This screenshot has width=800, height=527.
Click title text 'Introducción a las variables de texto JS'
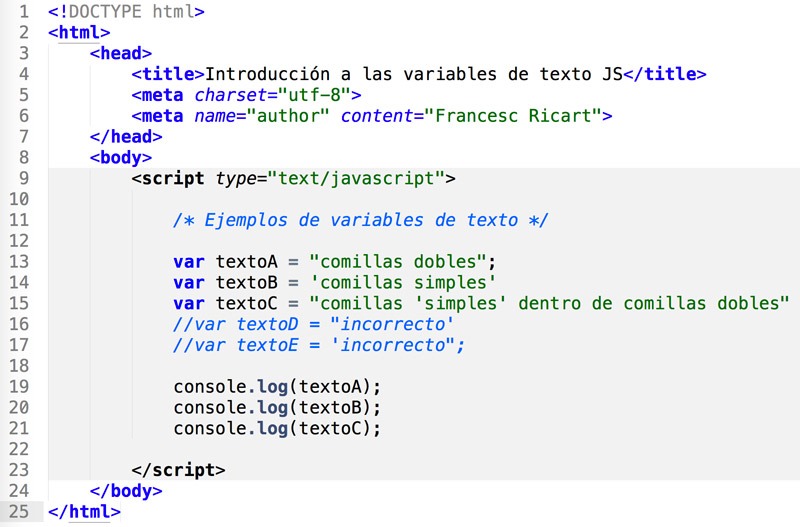pos(414,74)
